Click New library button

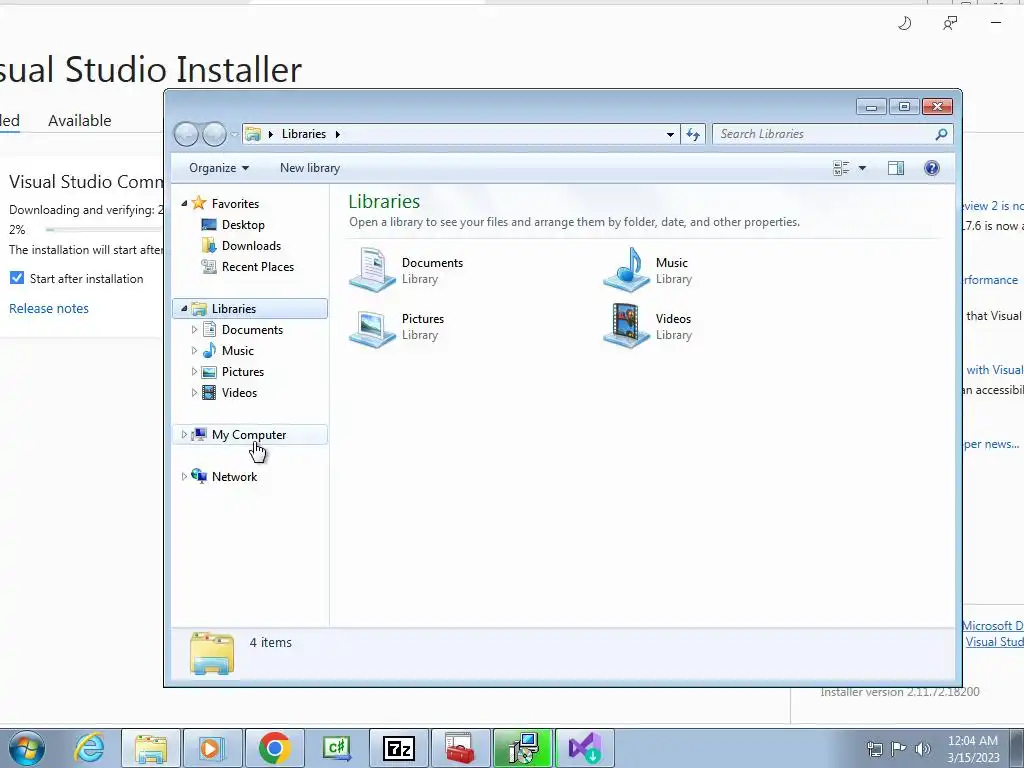click(310, 168)
